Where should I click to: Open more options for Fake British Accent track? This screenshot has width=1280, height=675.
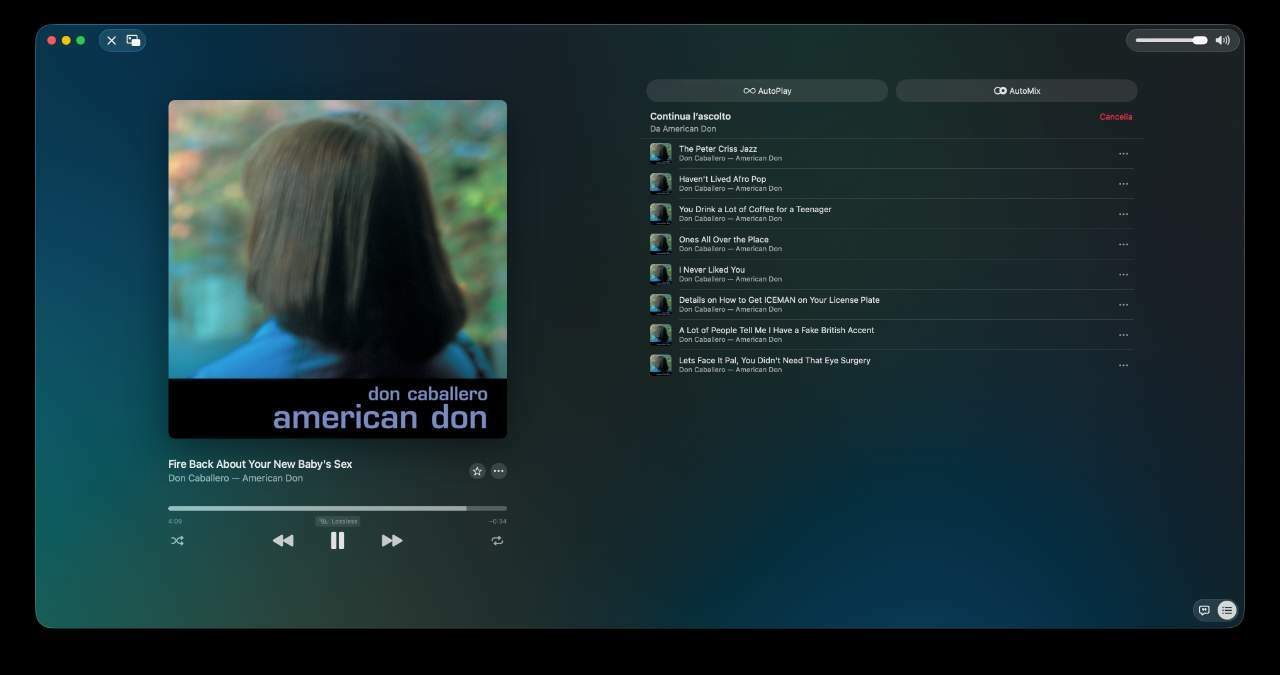click(1123, 335)
